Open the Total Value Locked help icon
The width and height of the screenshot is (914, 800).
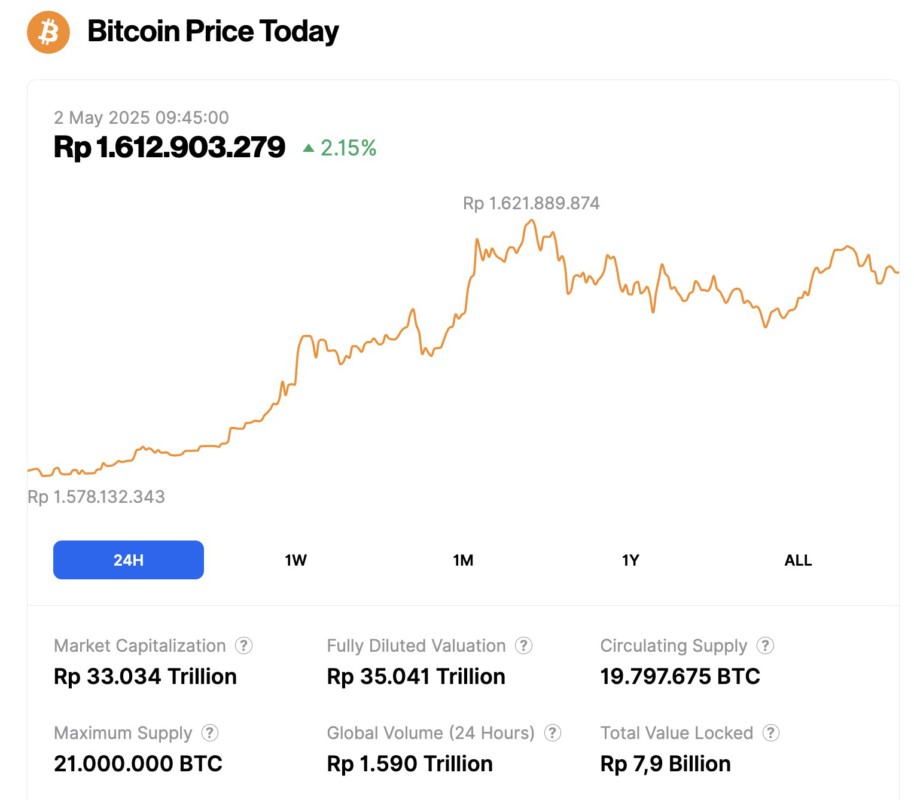click(x=770, y=733)
